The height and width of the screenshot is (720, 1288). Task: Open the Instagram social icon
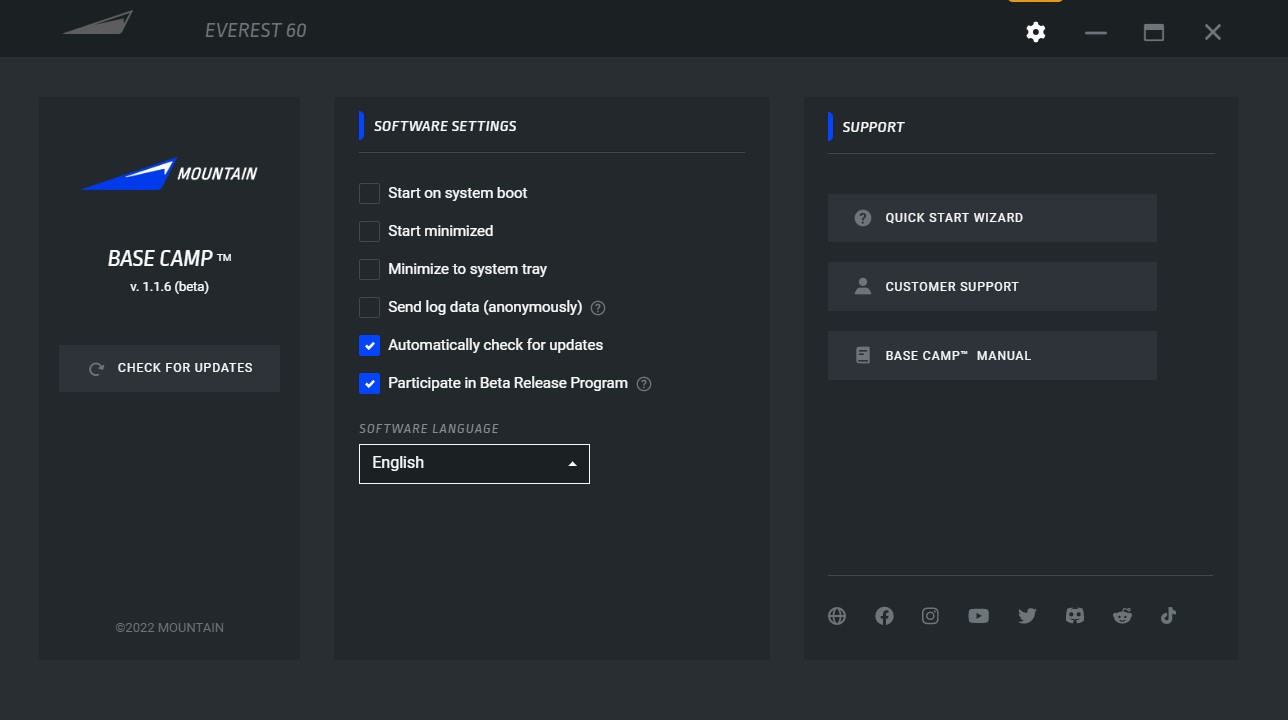tap(930, 616)
